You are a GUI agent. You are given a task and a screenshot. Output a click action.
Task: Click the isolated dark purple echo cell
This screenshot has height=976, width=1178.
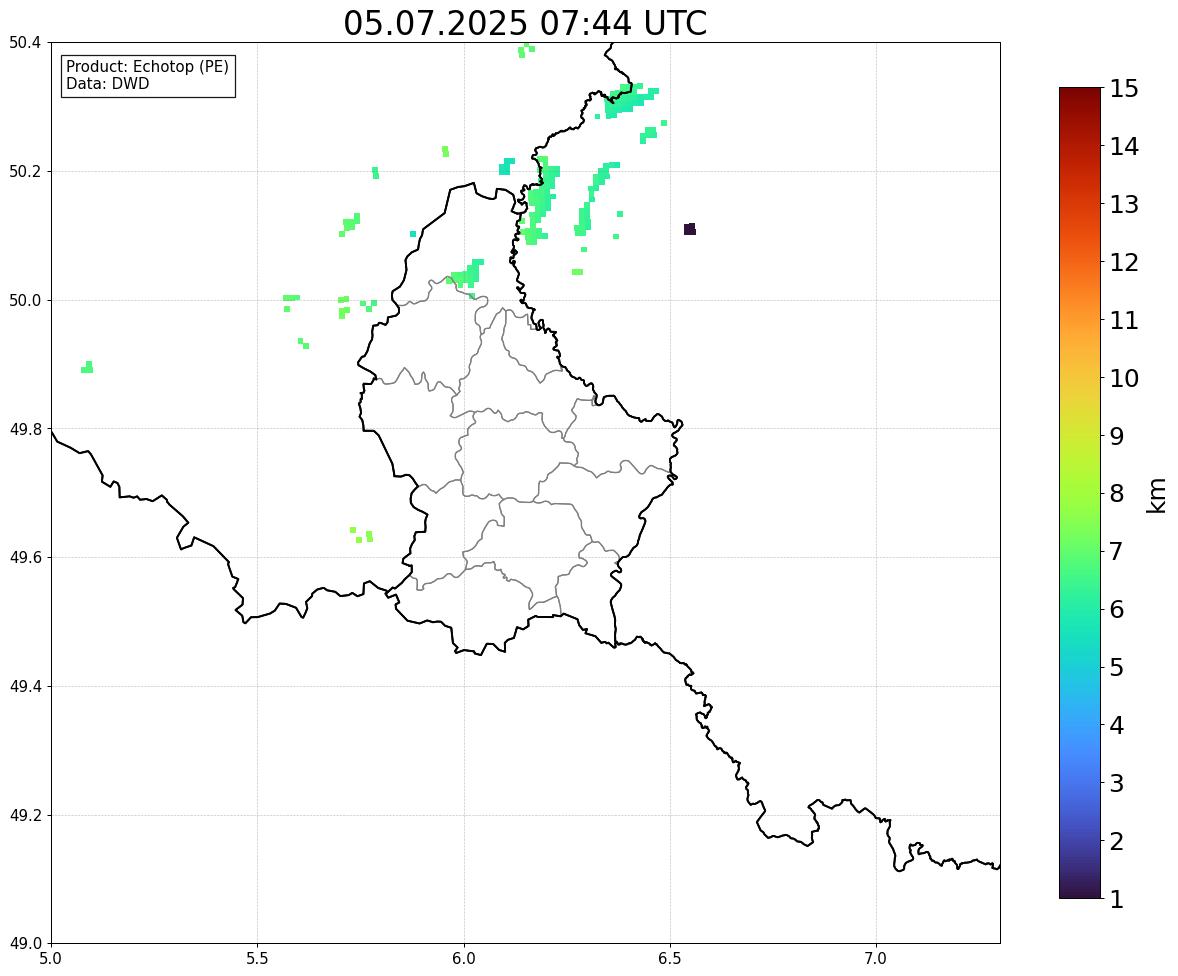coord(690,229)
